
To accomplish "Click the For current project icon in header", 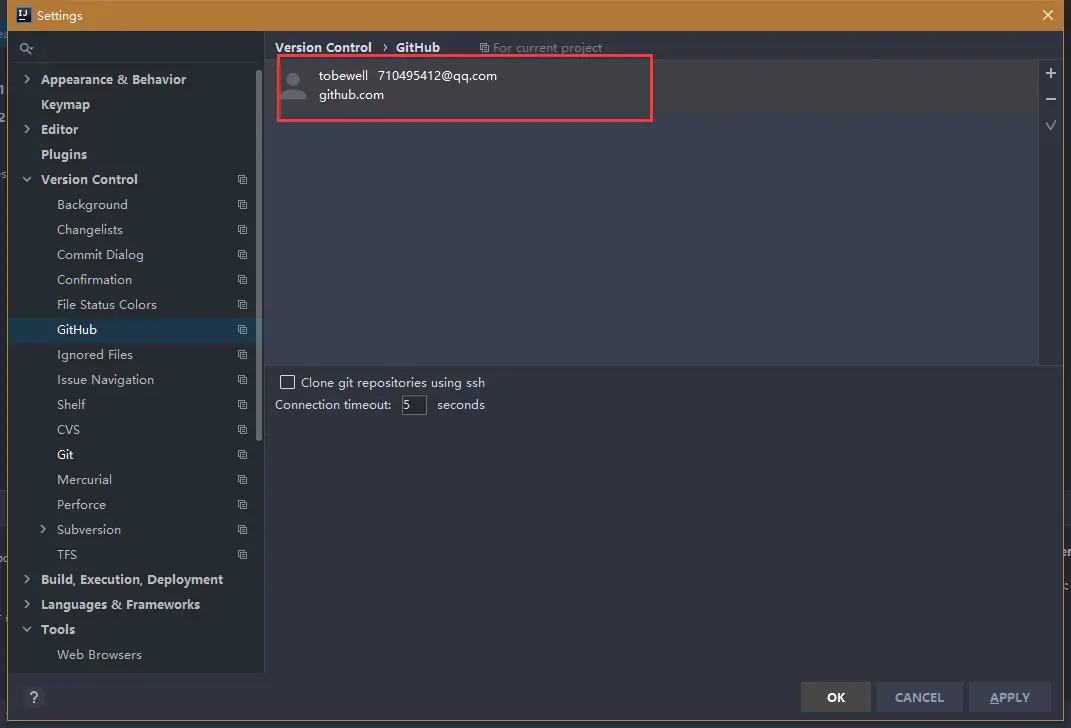I will tap(484, 48).
